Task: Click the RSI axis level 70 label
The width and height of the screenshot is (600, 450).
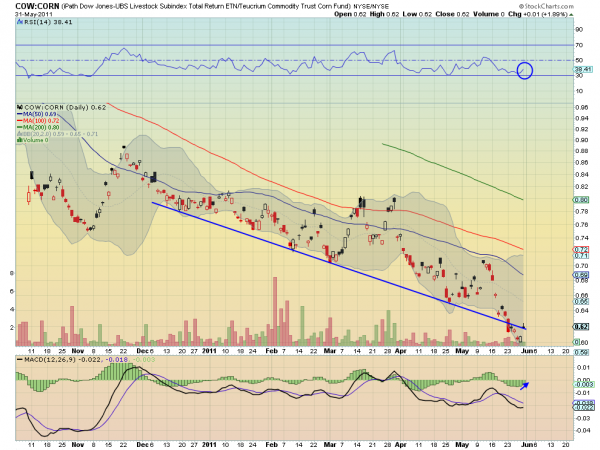Action: [579, 45]
